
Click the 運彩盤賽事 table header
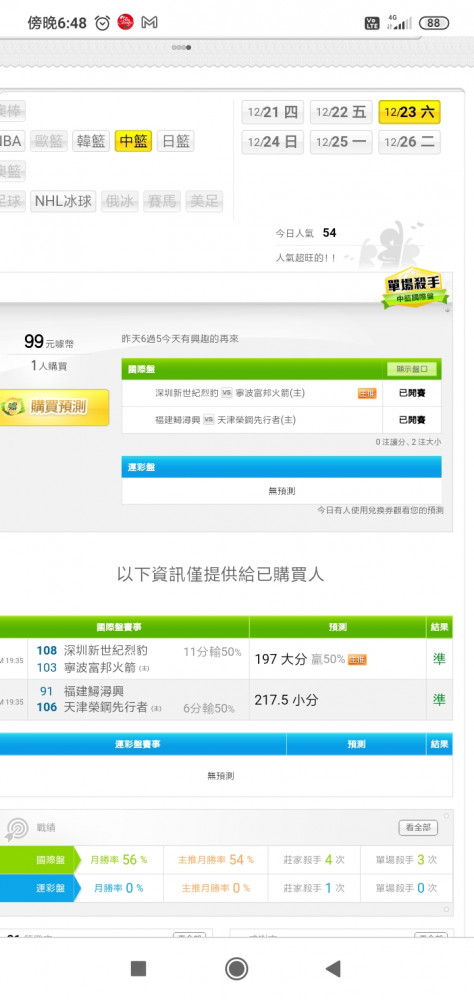[x=143, y=744]
